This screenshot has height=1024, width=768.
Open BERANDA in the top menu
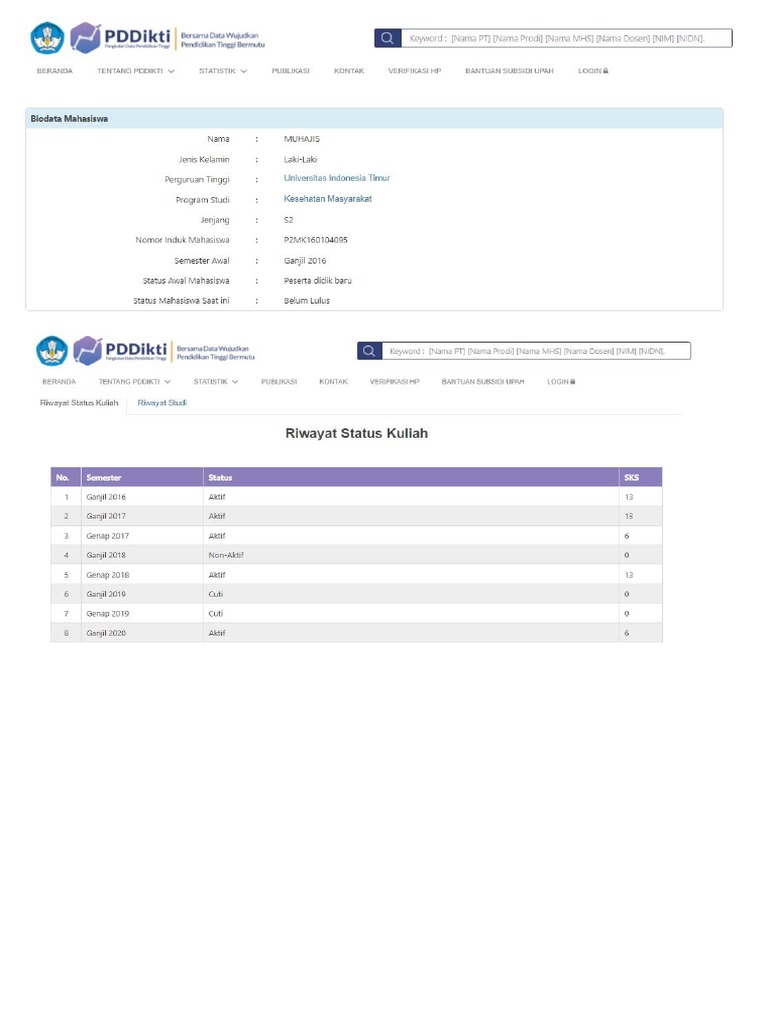[x=55, y=71]
